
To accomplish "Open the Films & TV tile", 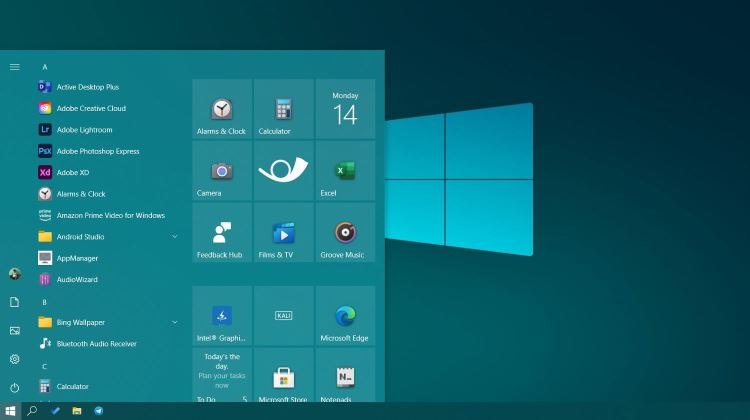I will (284, 232).
